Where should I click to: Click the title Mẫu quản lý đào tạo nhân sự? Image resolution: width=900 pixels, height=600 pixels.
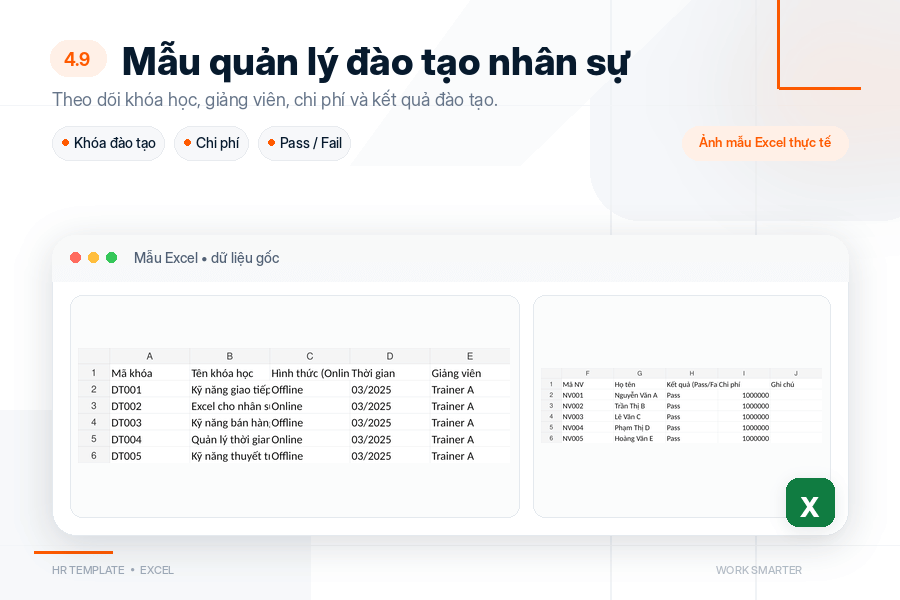click(x=376, y=62)
